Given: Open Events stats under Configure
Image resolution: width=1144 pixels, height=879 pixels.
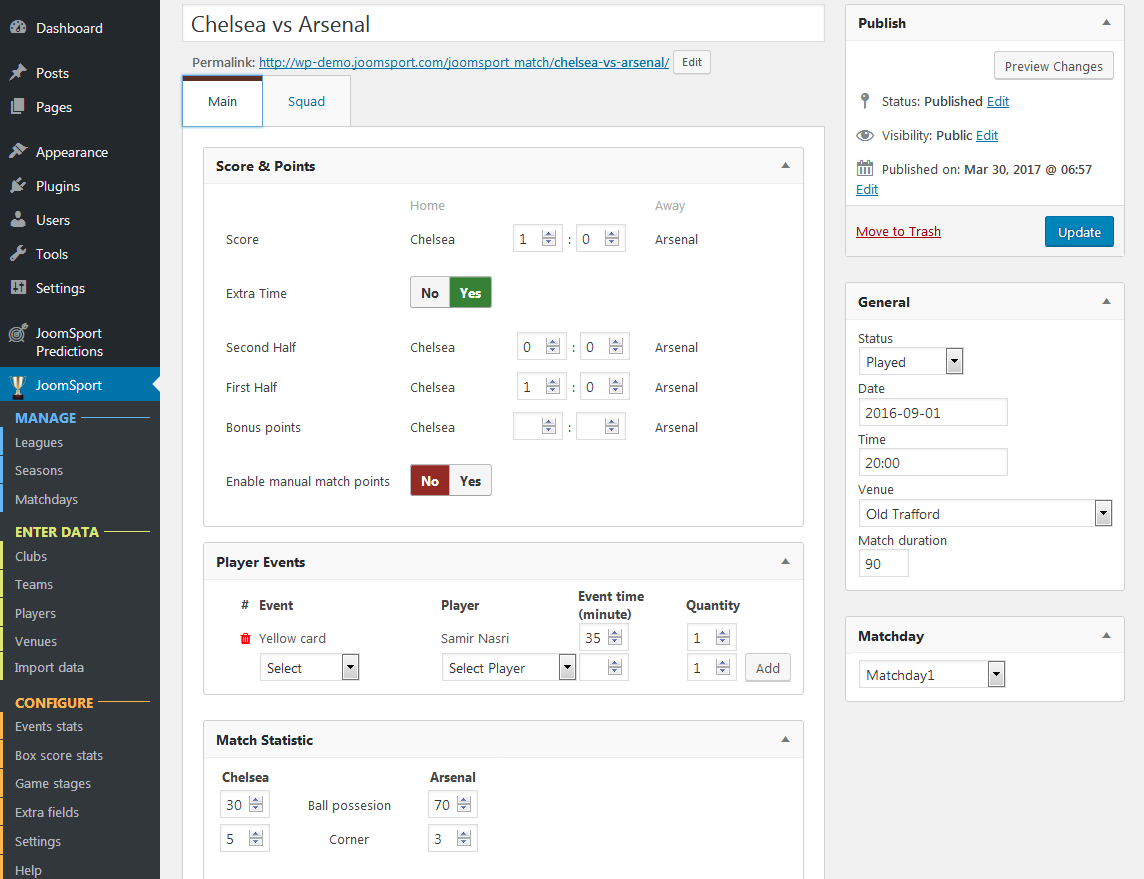Looking at the screenshot, I should (49, 727).
